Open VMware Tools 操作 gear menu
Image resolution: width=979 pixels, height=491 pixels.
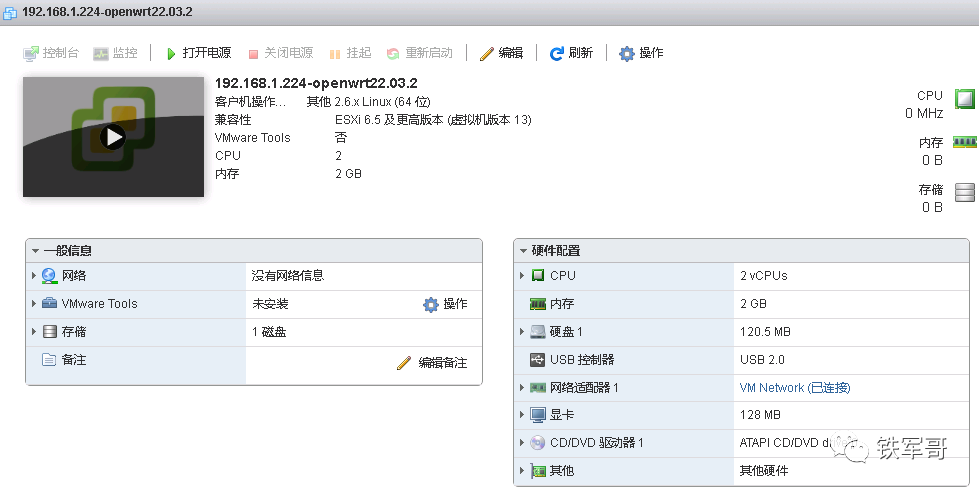pos(445,304)
